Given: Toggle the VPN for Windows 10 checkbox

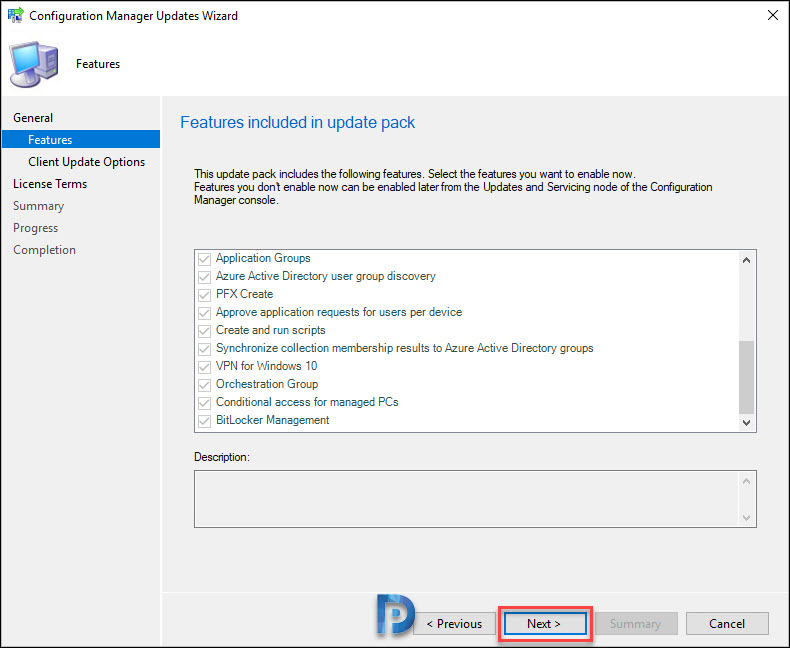Looking at the screenshot, I should pyautogui.click(x=204, y=366).
